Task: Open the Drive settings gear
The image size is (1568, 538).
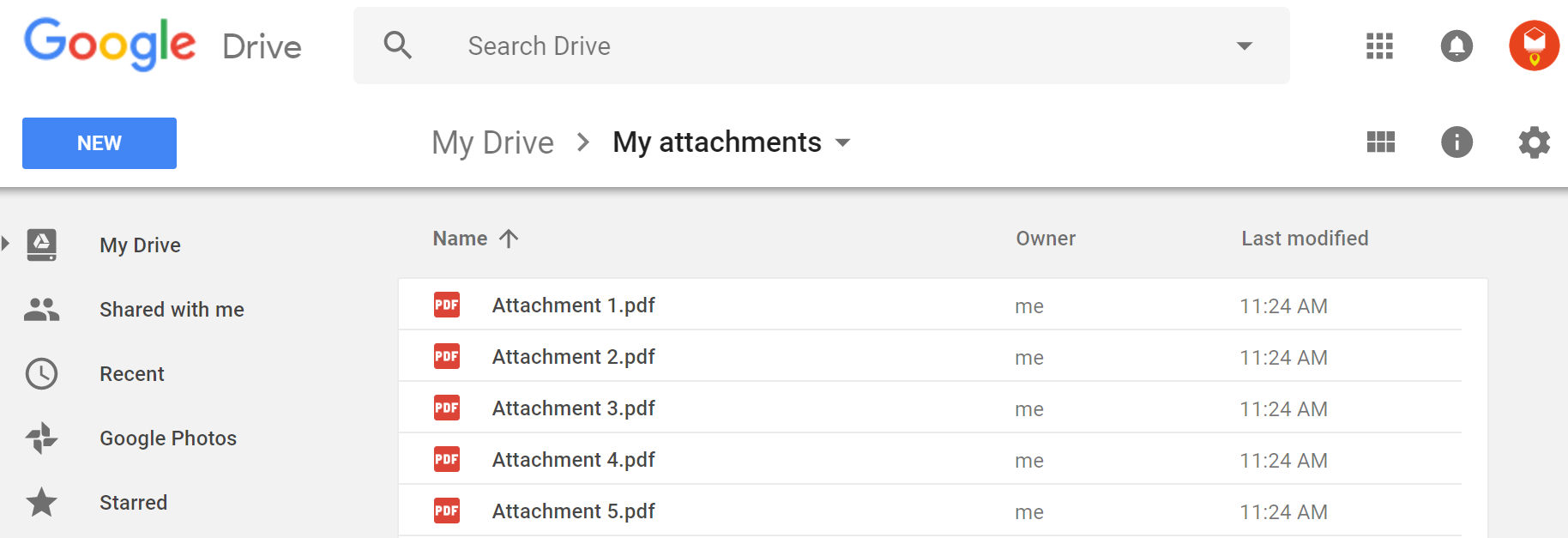Action: 1534,142
